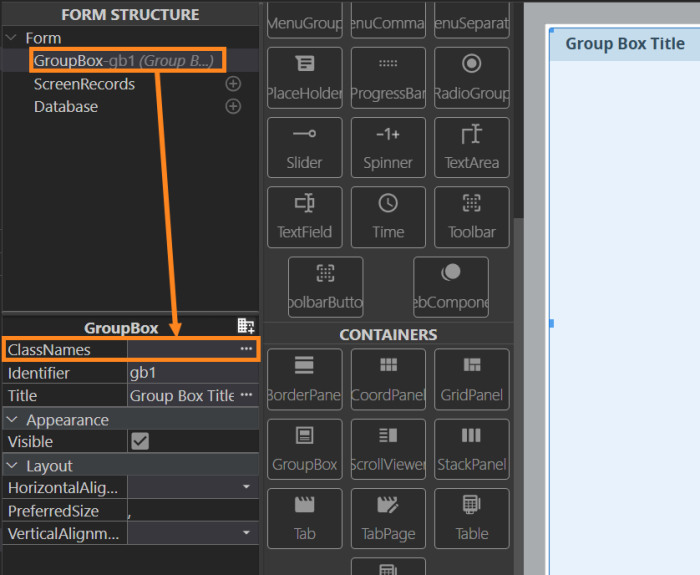Choose the GridPanel container
Image resolution: width=700 pixels, height=575 pixels.
pos(471,379)
